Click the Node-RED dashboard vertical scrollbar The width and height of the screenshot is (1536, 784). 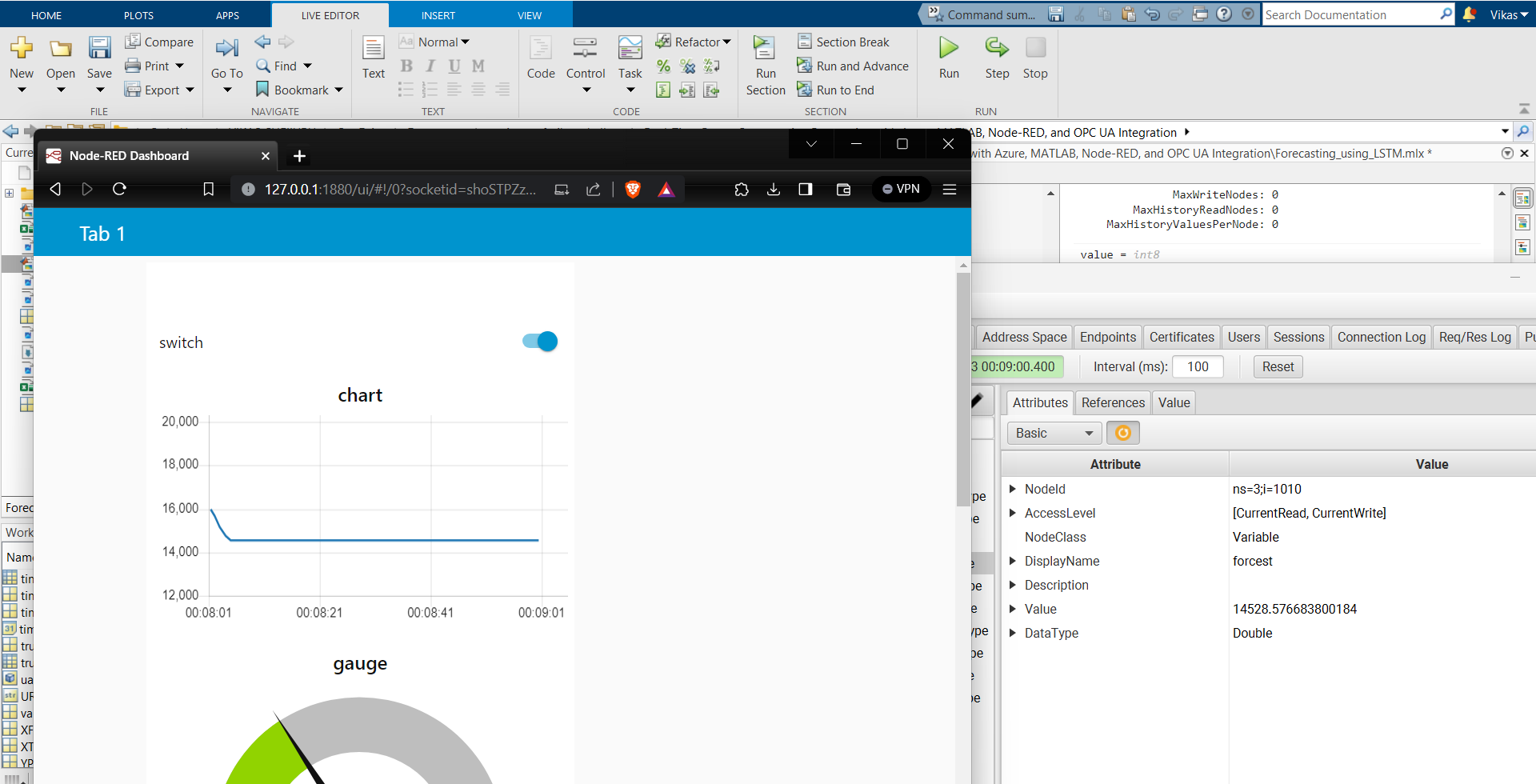(963, 390)
